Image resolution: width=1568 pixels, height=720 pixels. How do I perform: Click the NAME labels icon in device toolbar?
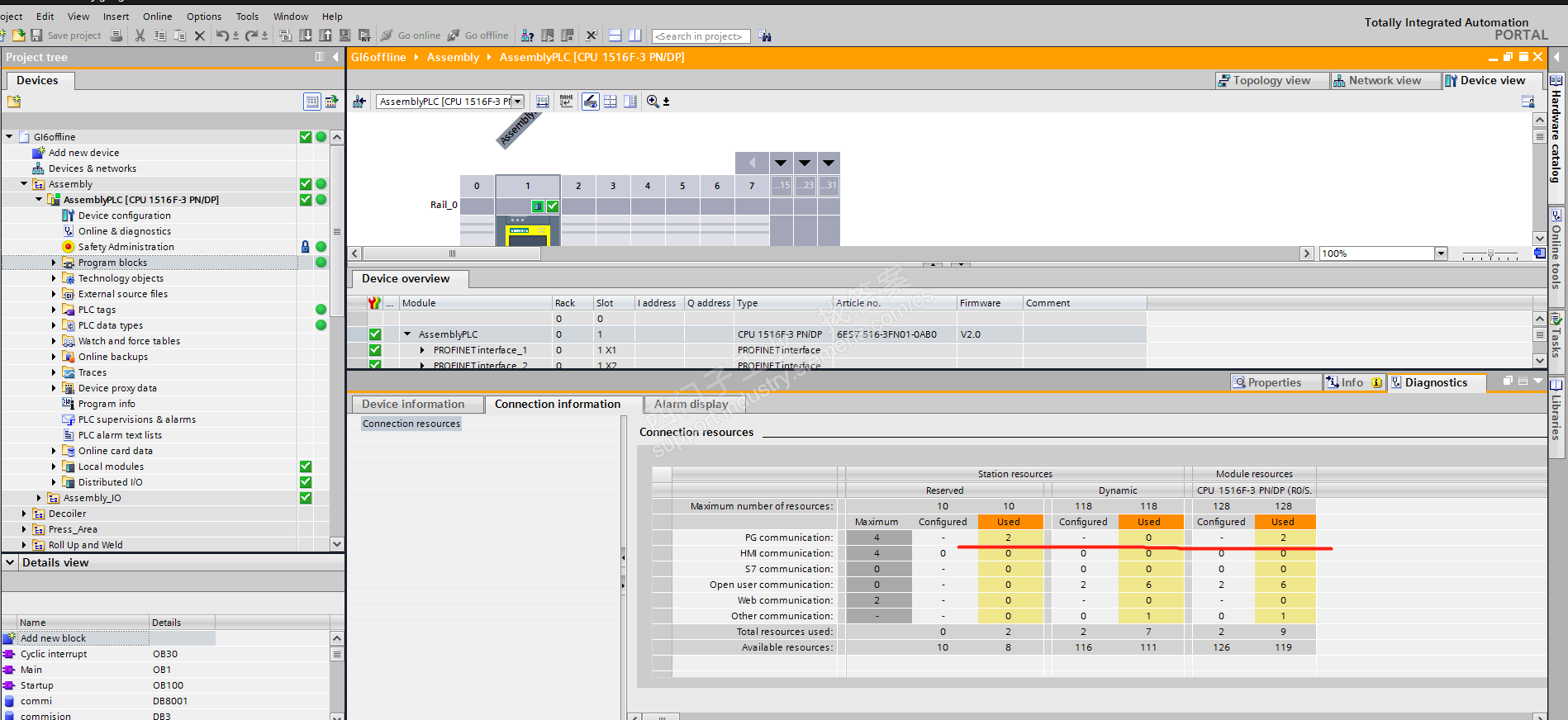pos(566,102)
